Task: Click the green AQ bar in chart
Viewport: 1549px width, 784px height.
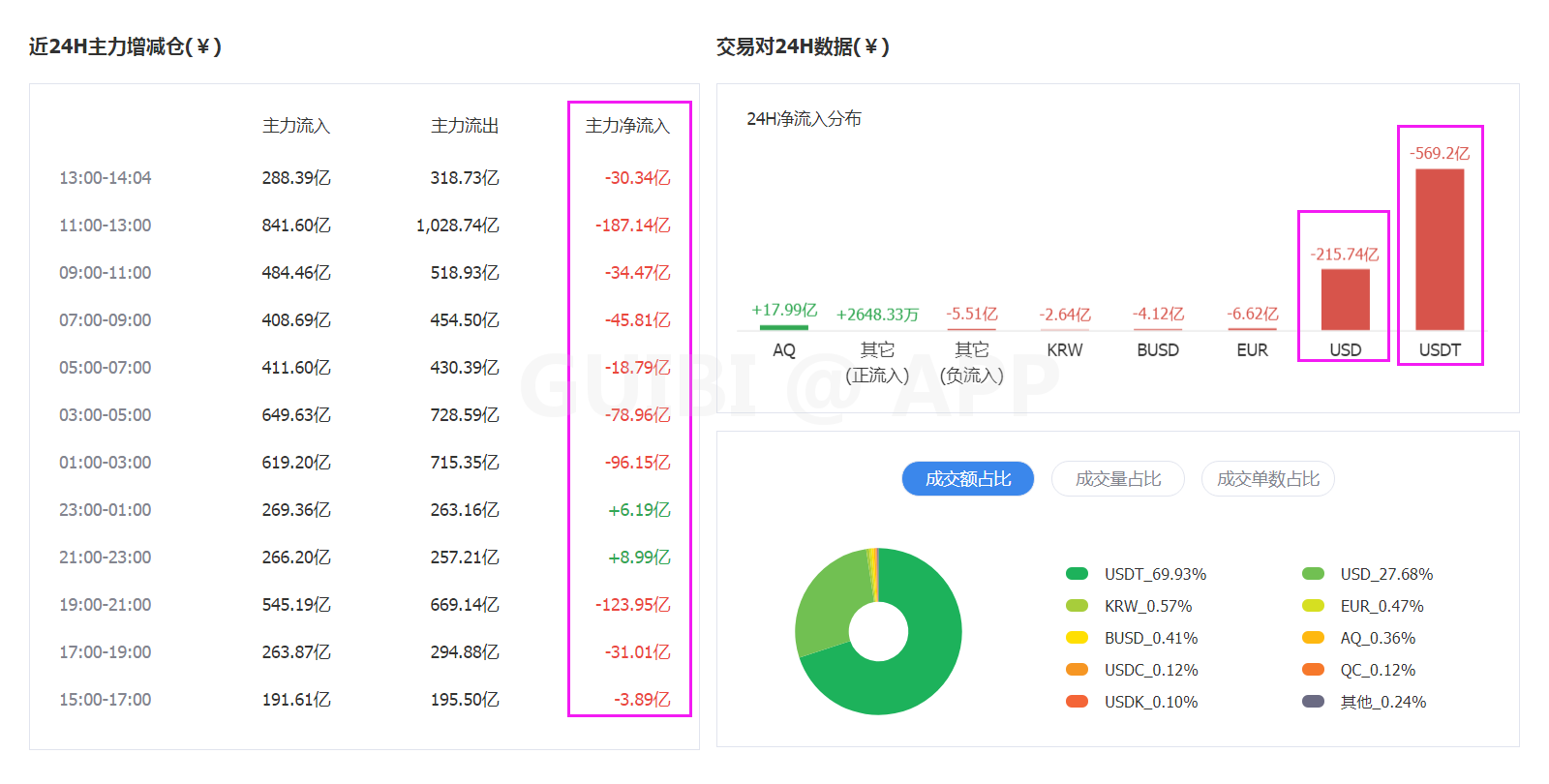Action: (x=784, y=327)
